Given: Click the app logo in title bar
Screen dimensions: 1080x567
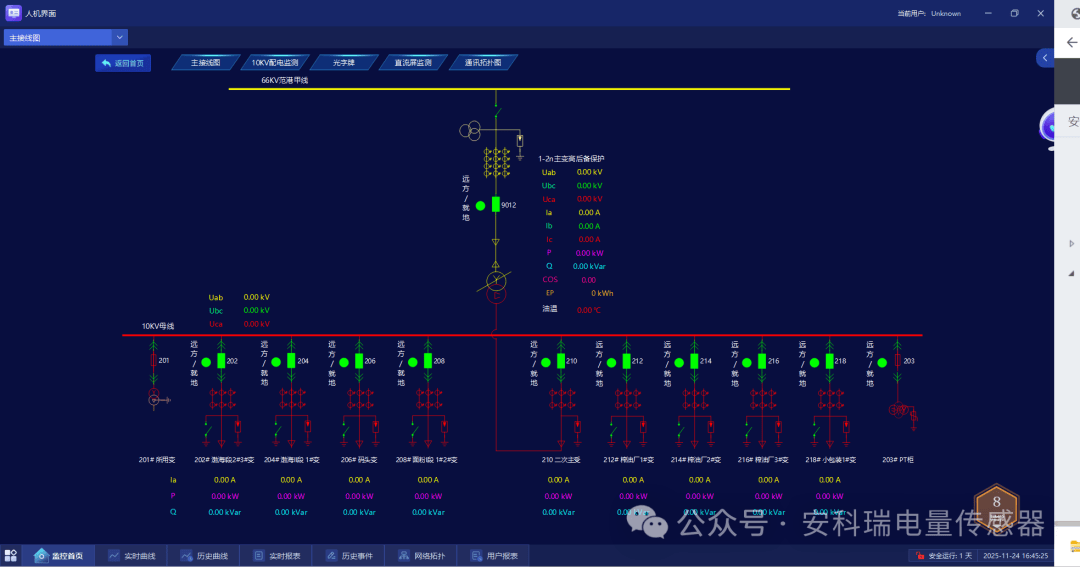Looking at the screenshot, I should pyautogui.click(x=13, y=13).
